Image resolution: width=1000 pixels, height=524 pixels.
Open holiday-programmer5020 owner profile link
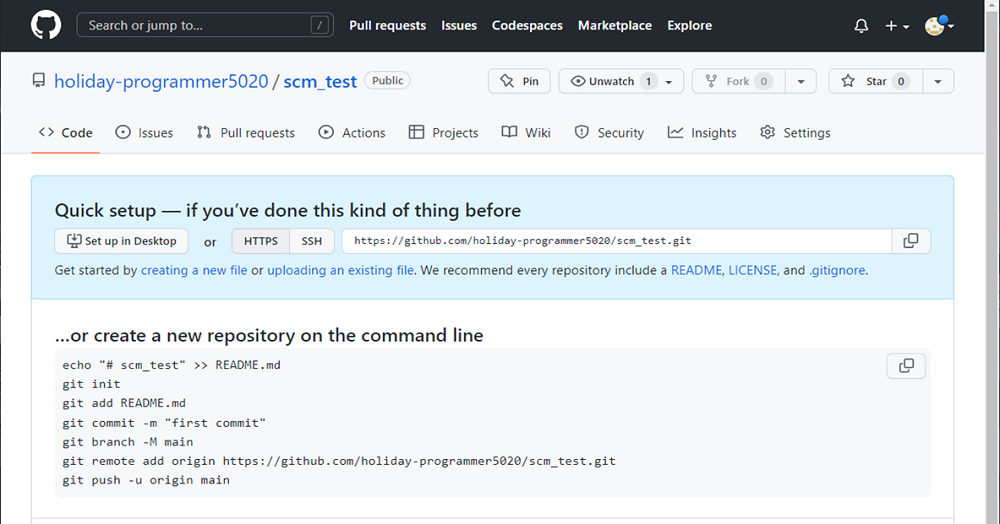(161, 82)
